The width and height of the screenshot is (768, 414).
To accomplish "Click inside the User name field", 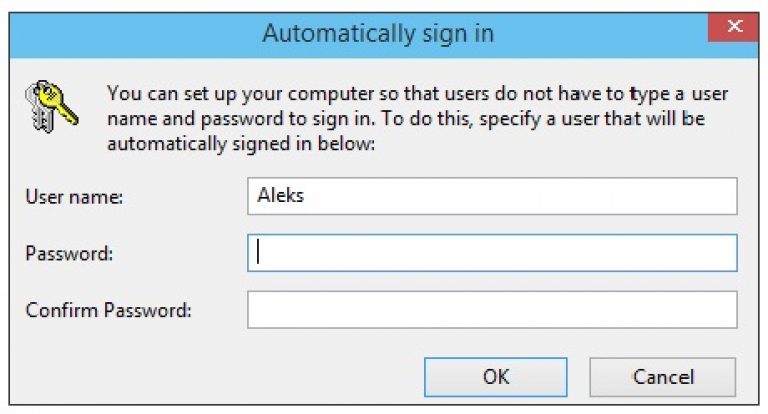I will tap(492, 196).
